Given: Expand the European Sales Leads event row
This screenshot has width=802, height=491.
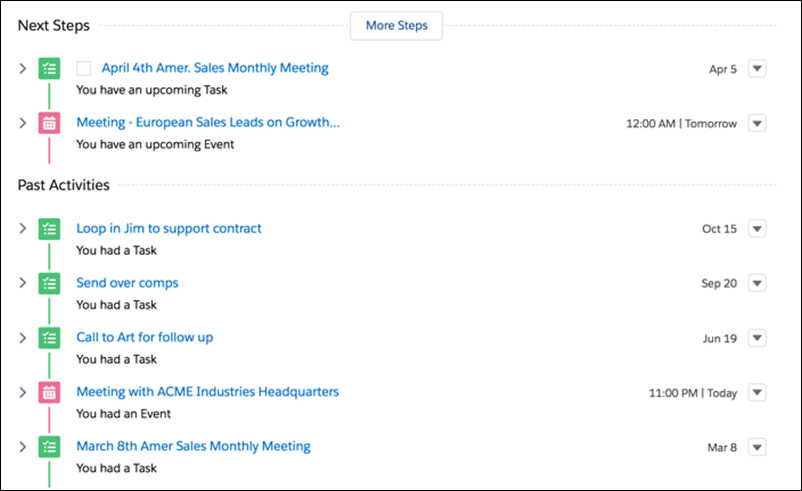Looking at the screenshot, I should pos(23,123).
